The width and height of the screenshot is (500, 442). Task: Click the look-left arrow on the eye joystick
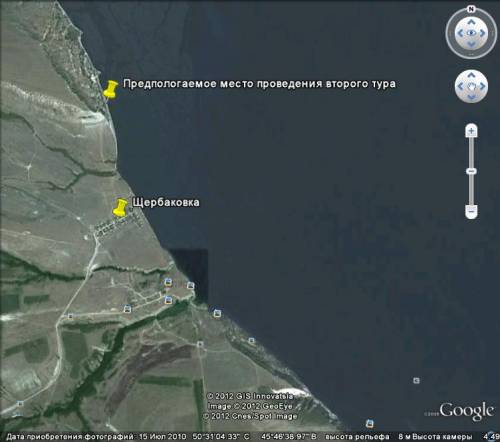point(460,33)
